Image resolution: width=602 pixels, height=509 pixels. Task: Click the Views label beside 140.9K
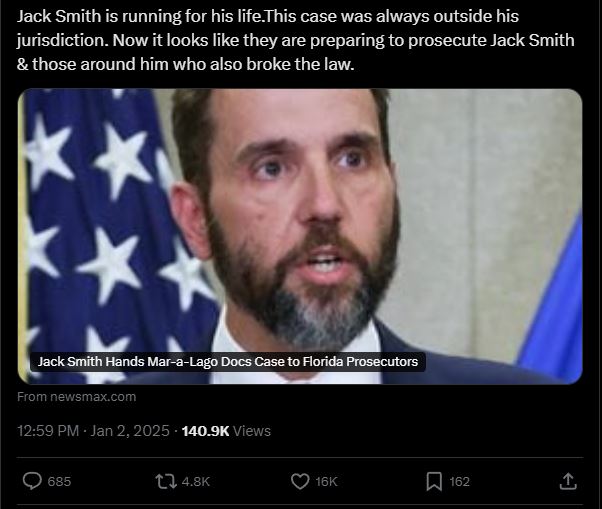pos(252,431)
